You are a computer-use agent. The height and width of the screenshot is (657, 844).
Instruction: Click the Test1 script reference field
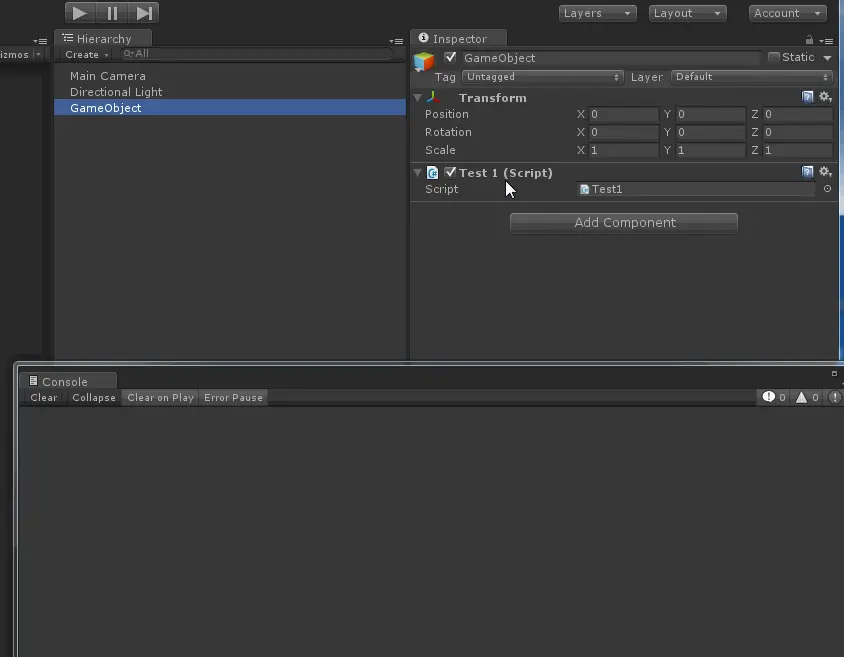click(696, 189)
